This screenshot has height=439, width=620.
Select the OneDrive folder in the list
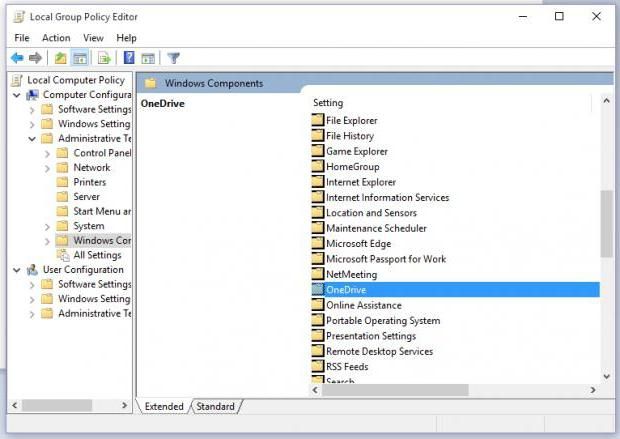[x=455, y=290]
